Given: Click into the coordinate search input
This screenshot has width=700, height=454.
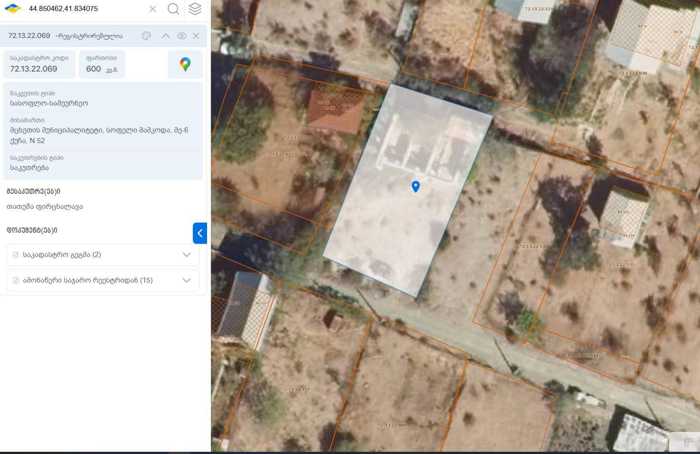Looking at the screenshot, I should [x=85, y=9].
